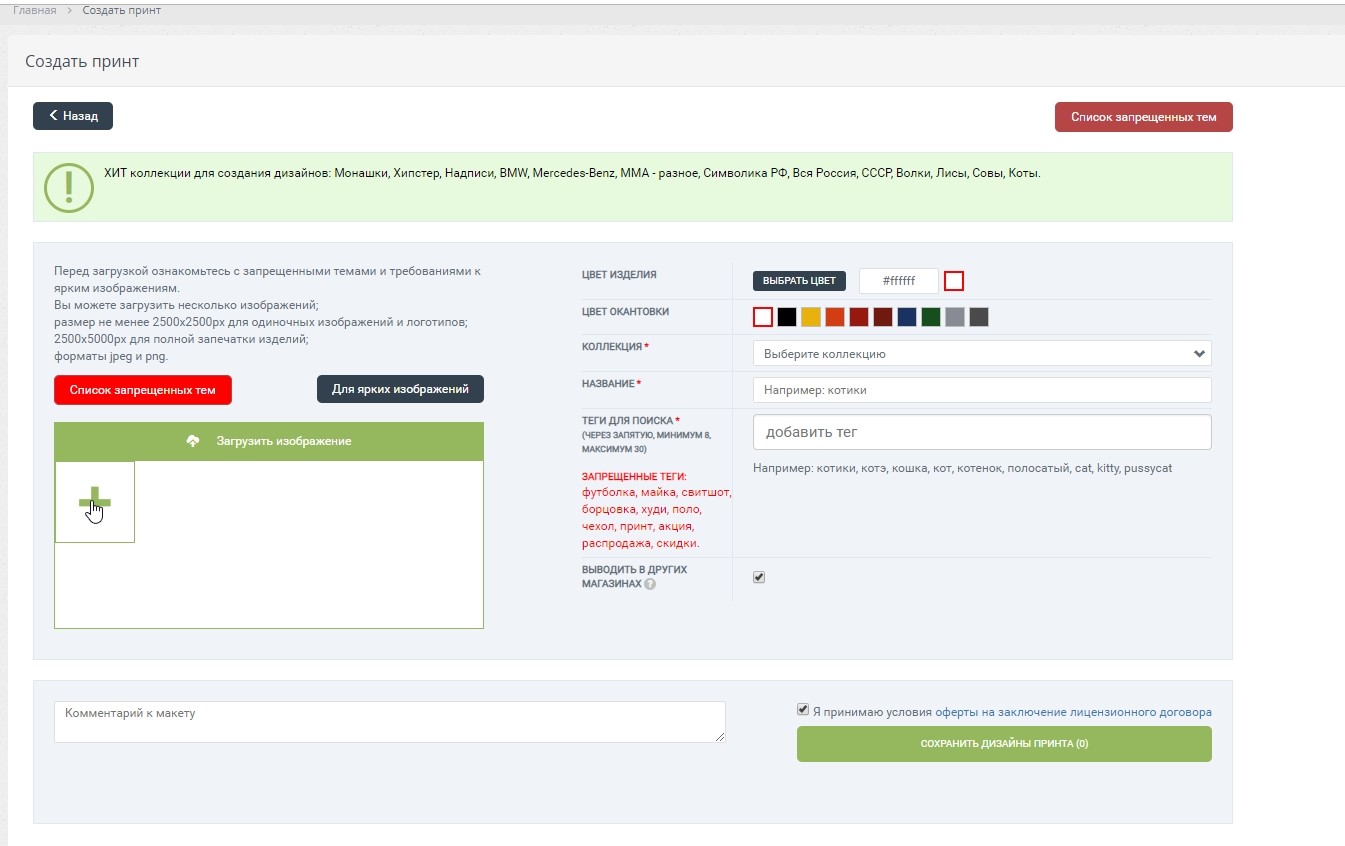
Task: Go to 'Главная' in the breadcrumb
Action: tap(34, 10)
